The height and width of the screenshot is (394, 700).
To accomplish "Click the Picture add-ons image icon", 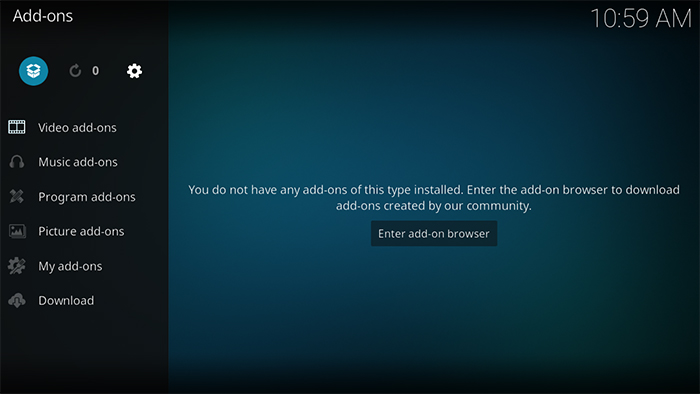I will [x=17, y=231].
